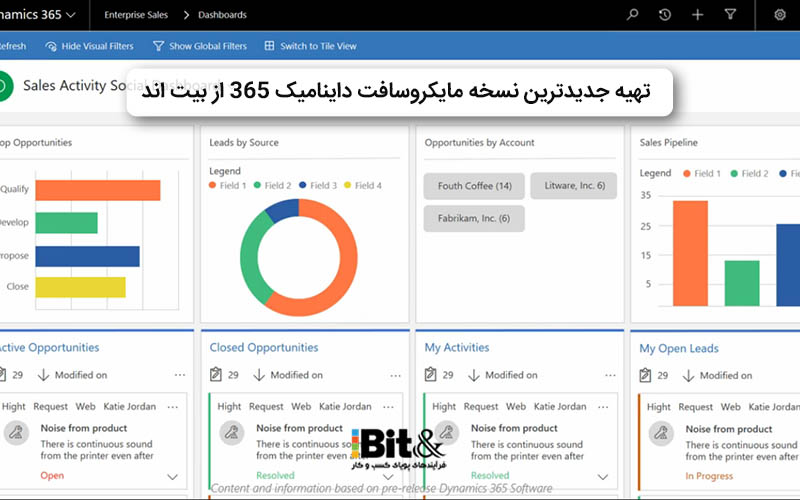Open the My Activities stream title
The height and width of the screenshot is (500, 800).
click(x=457, y=347)
